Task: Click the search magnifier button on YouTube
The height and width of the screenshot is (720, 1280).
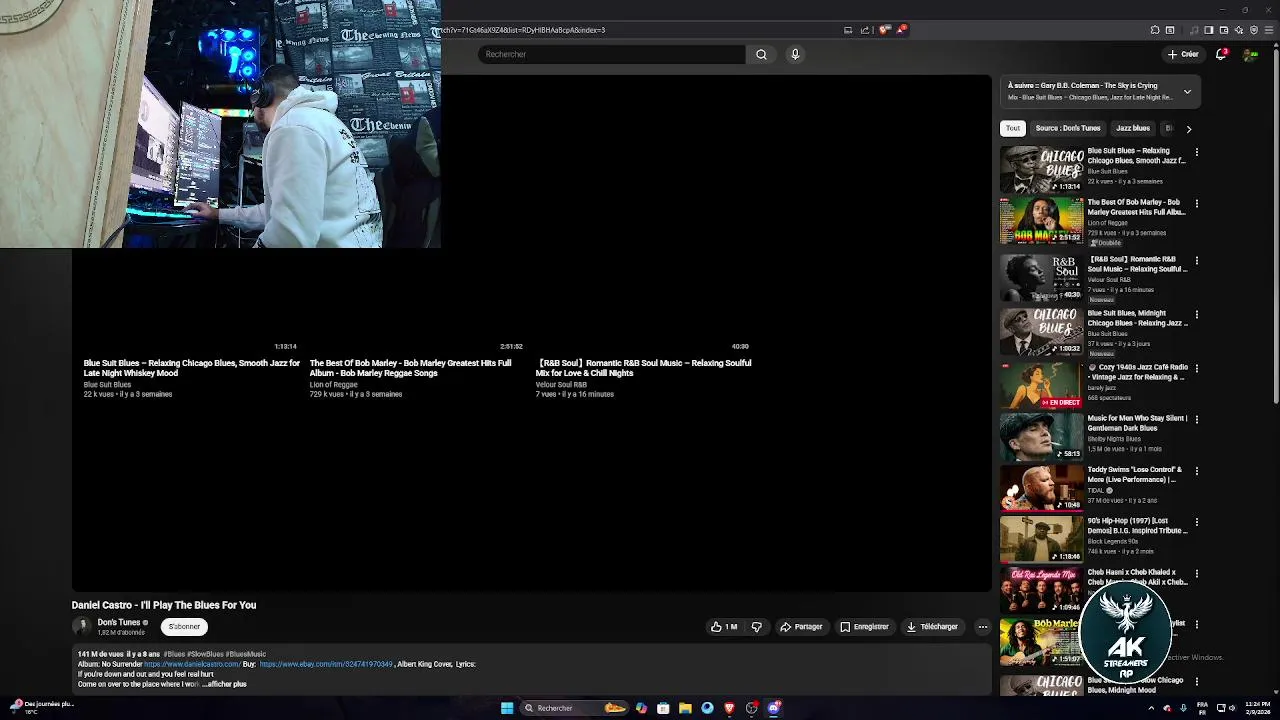Action: click(761, 54)
